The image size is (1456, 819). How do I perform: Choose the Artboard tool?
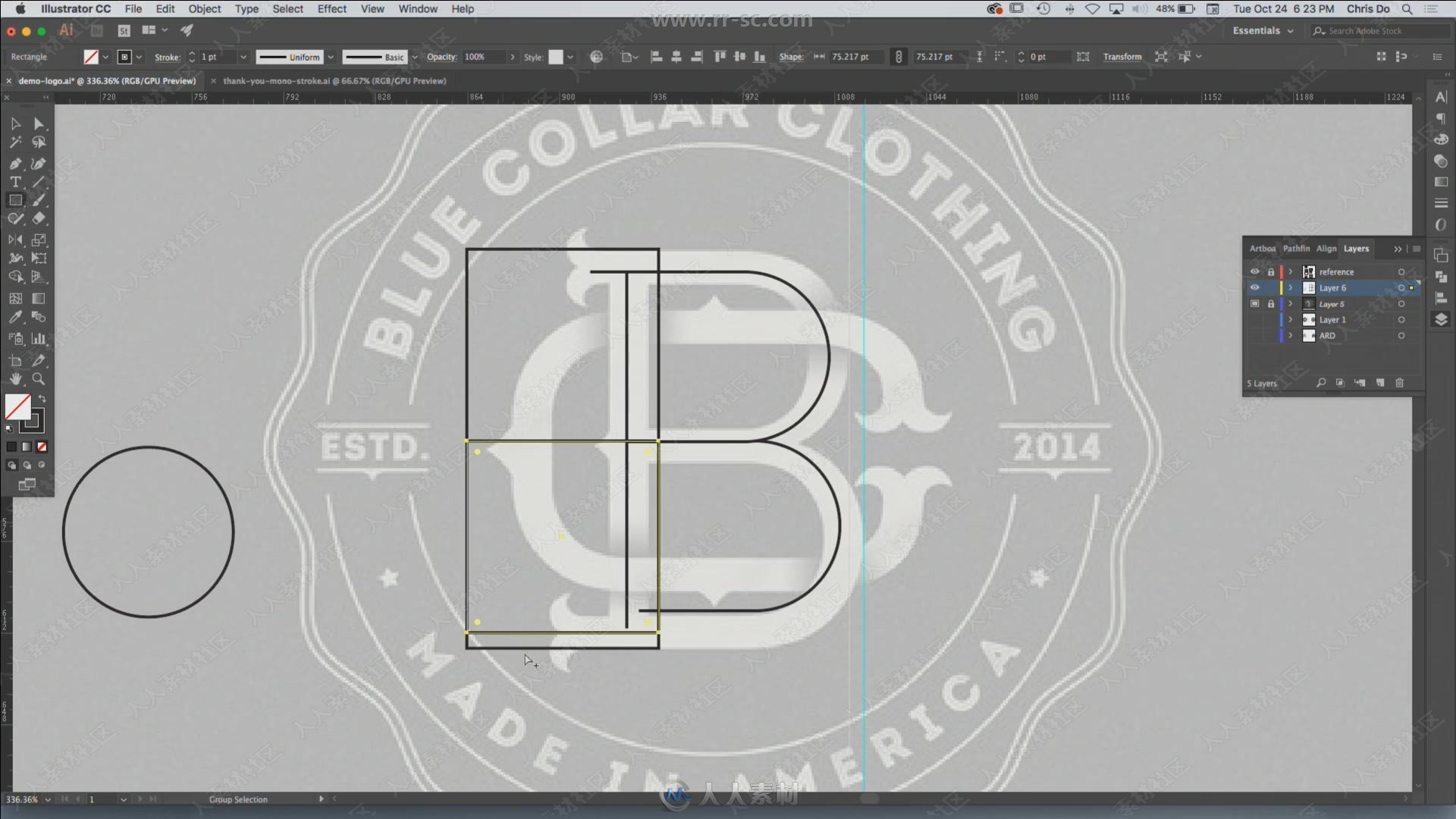(x=15, y=360)
